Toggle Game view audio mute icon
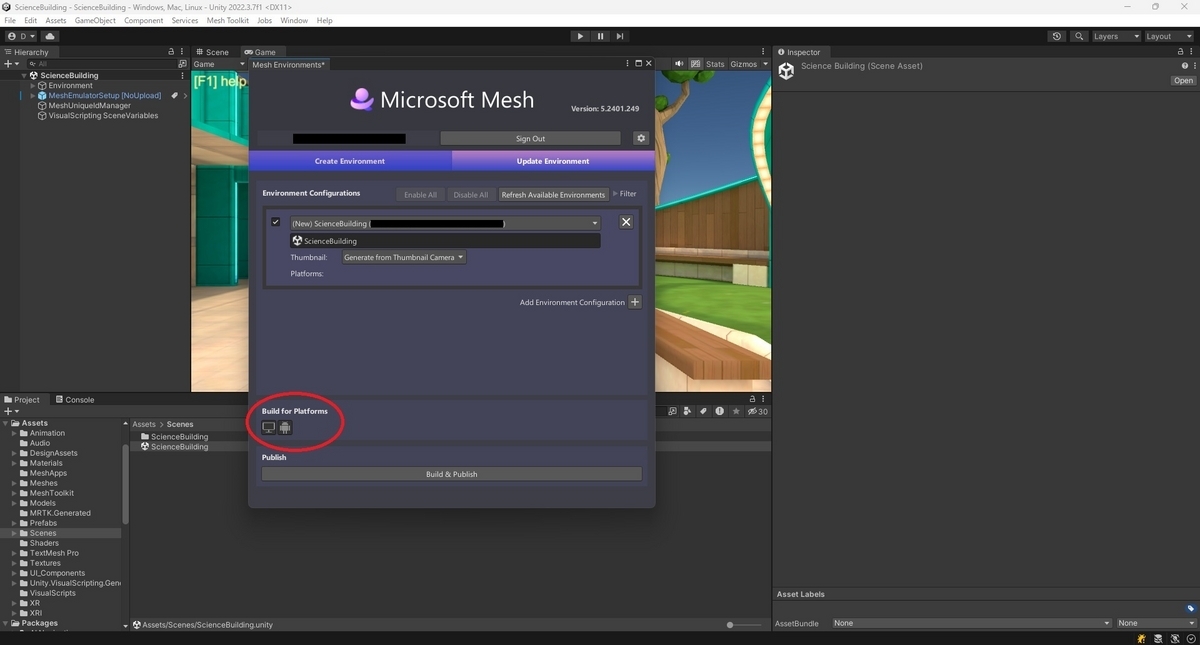The image size is (1200, 645). (x=680, y=64)
